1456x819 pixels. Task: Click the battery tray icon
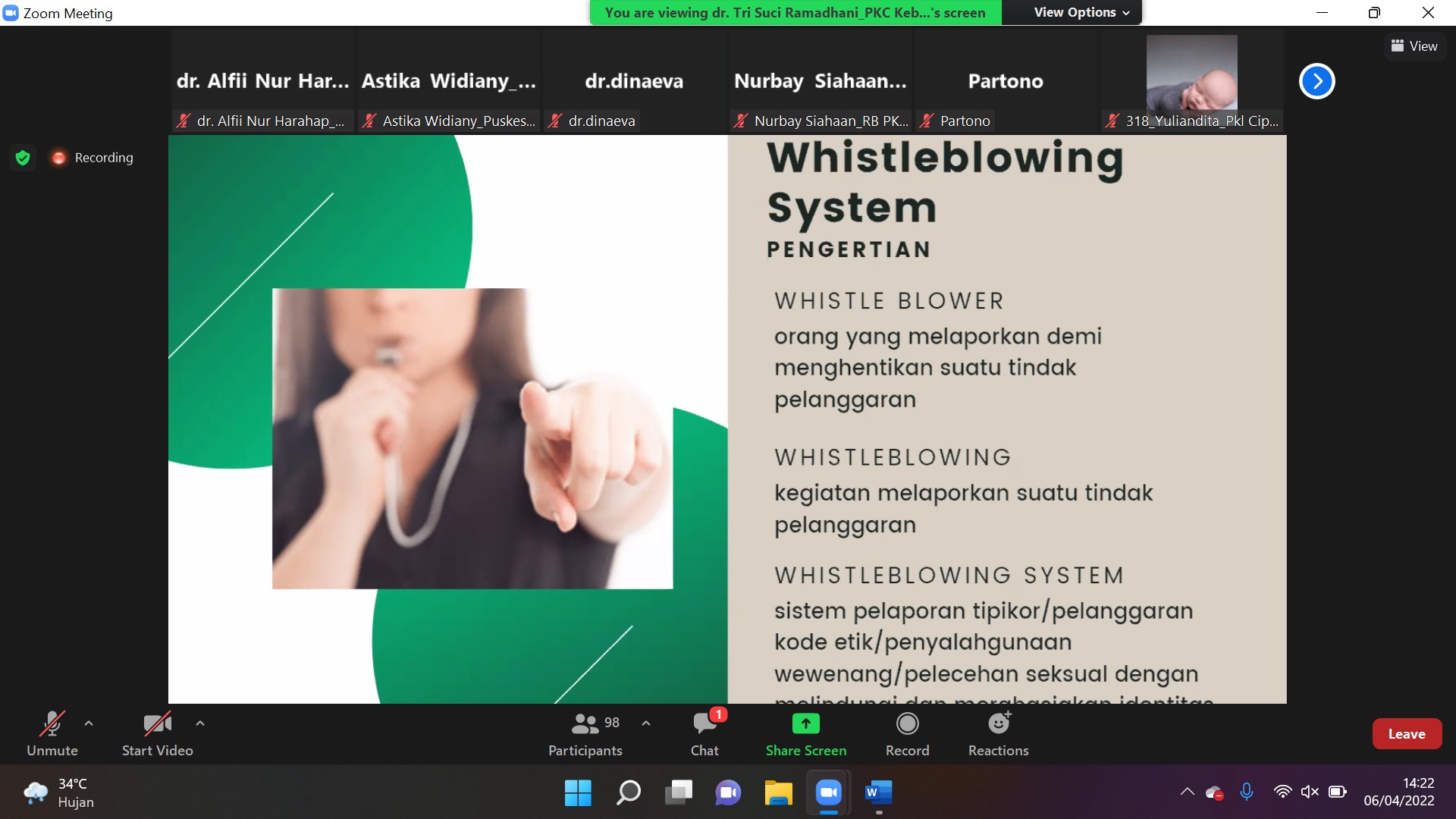tap(1338, 792)
